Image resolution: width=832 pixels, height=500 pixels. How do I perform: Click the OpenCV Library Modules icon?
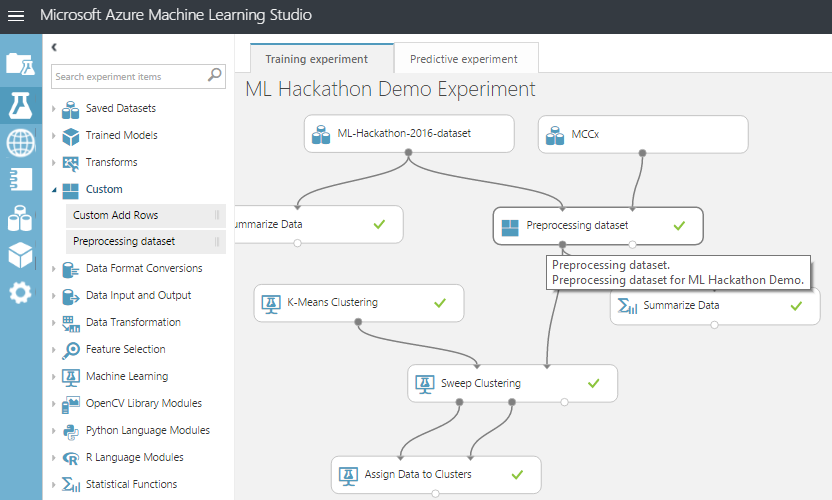[71, 404]
